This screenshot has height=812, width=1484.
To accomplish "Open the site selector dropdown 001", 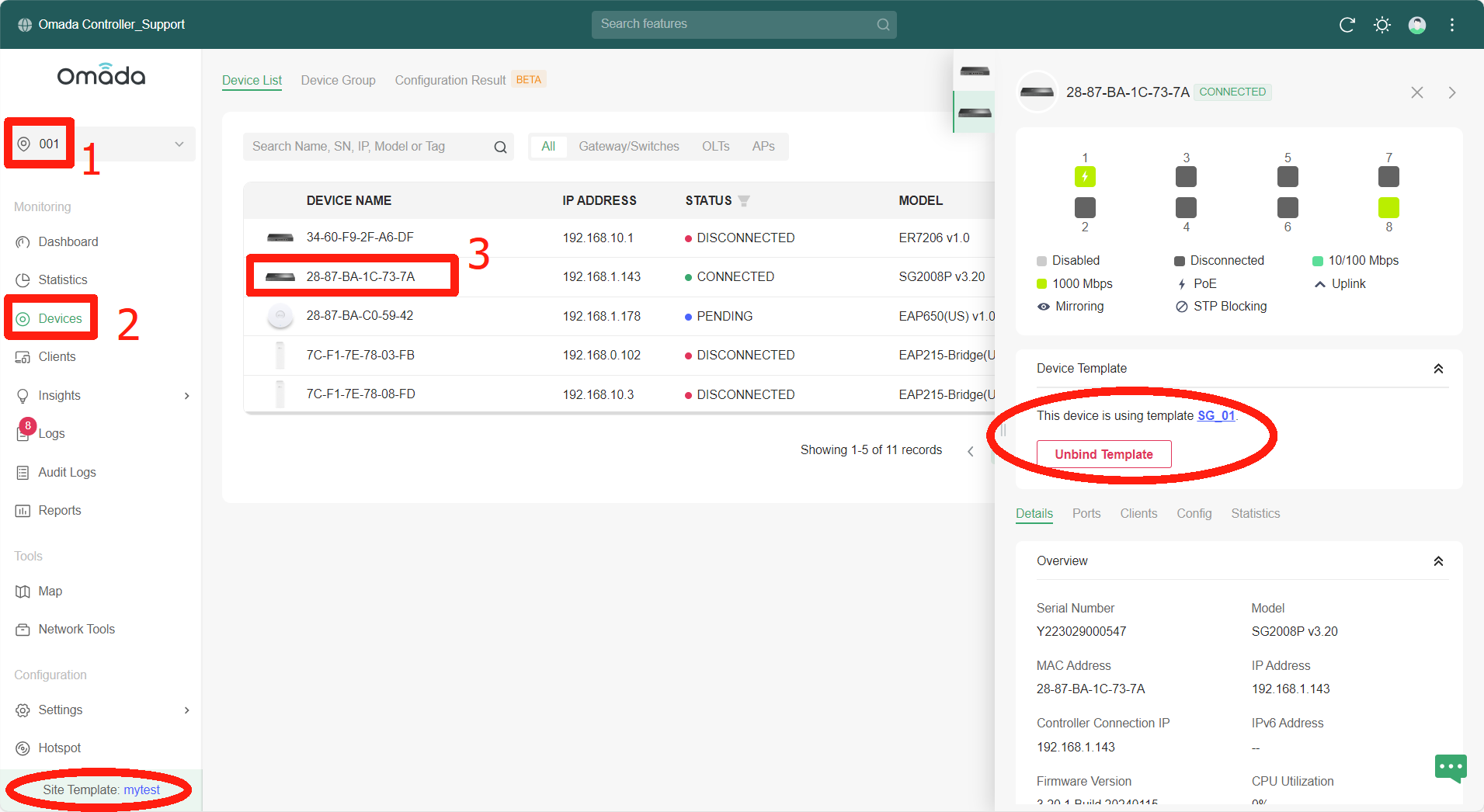I will pos(101,144).
